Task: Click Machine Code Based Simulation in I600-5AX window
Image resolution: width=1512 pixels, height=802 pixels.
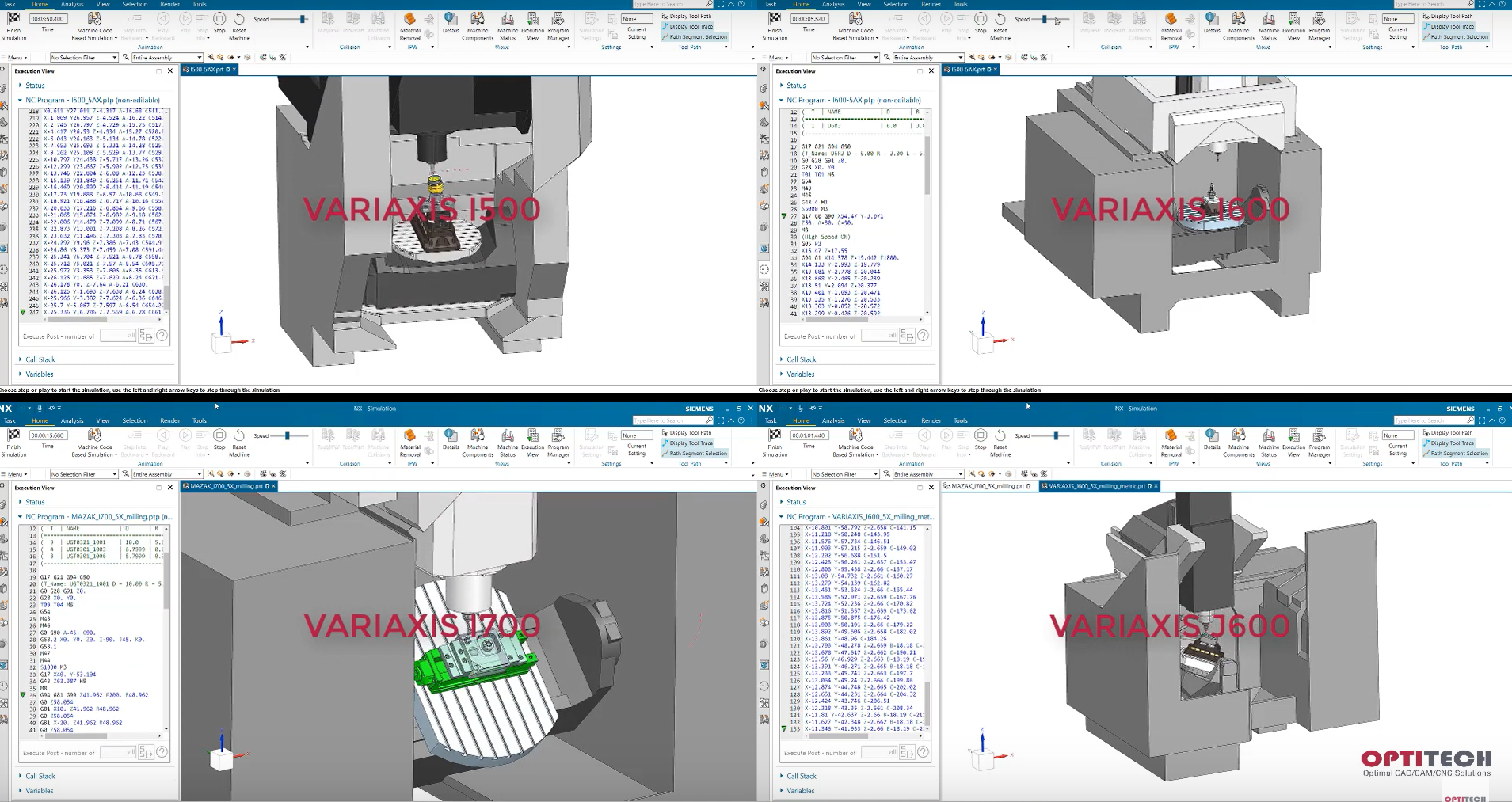Action: 855,26
